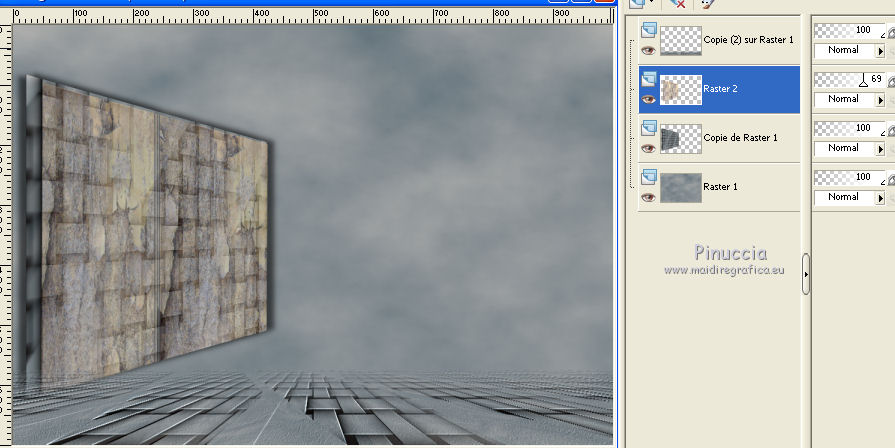895x448 pixels.
Task: Click the raster layer type icon of Copie (2) sur Raster 1
Action: pyautogui.click(x=648, y=30)
